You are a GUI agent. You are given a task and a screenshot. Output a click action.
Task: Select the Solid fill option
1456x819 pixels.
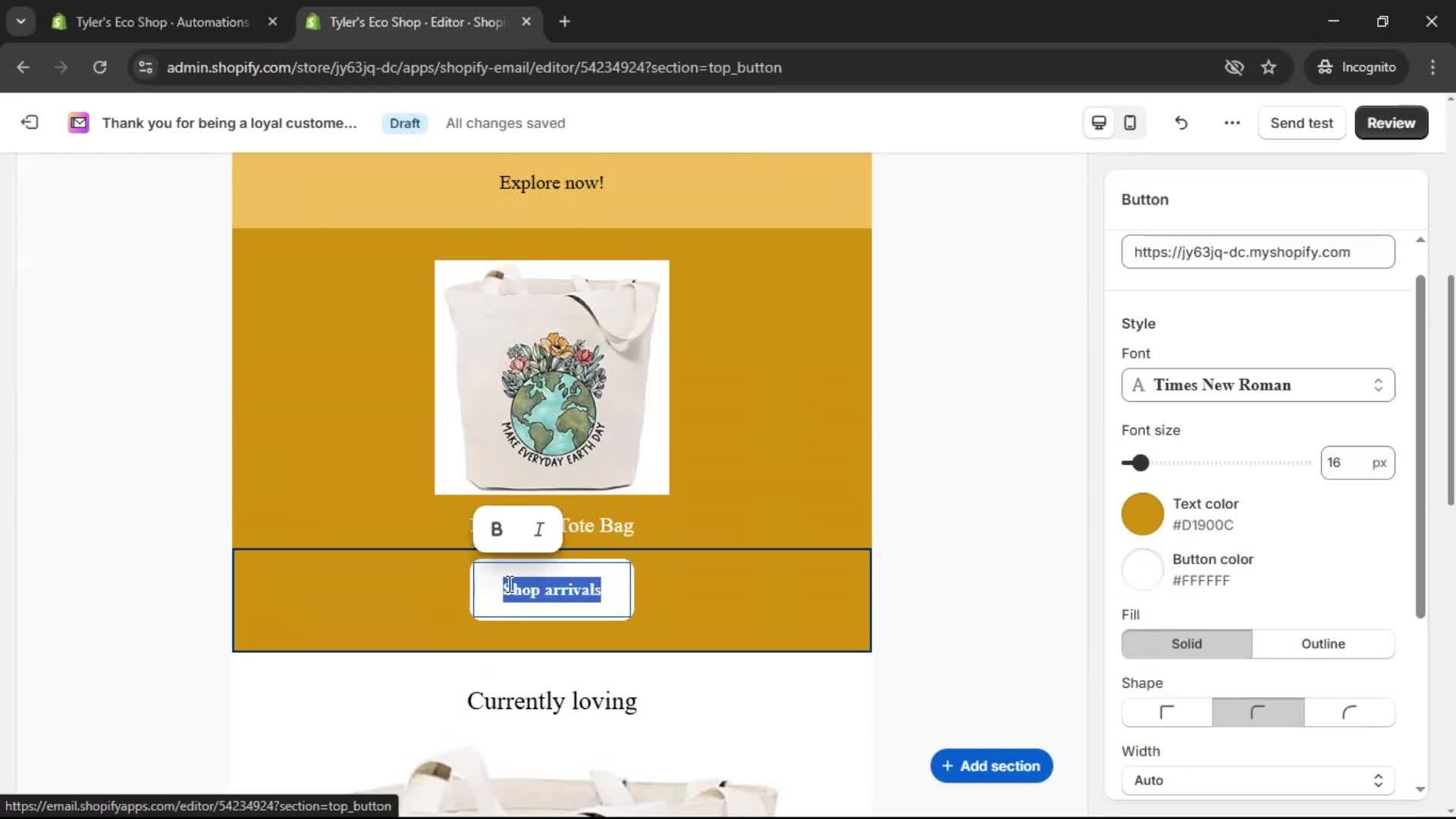1185,644
